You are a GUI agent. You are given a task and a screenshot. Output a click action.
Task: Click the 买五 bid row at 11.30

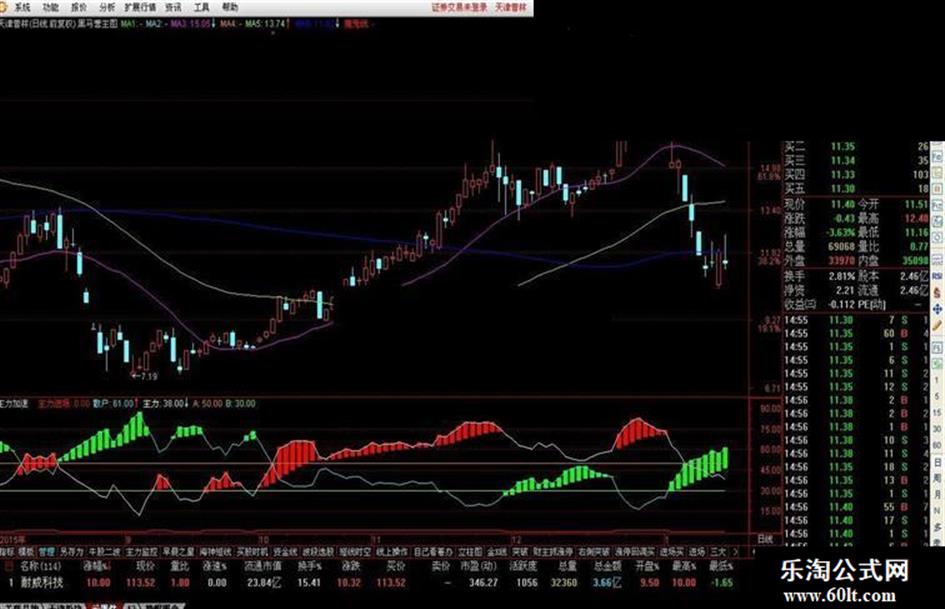coord(856,189)
